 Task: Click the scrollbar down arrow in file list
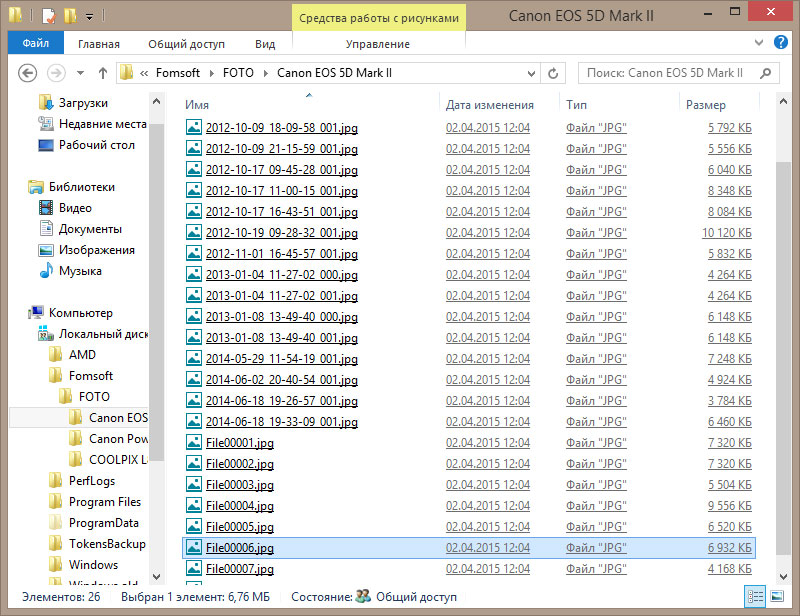(x=783, y=578)
